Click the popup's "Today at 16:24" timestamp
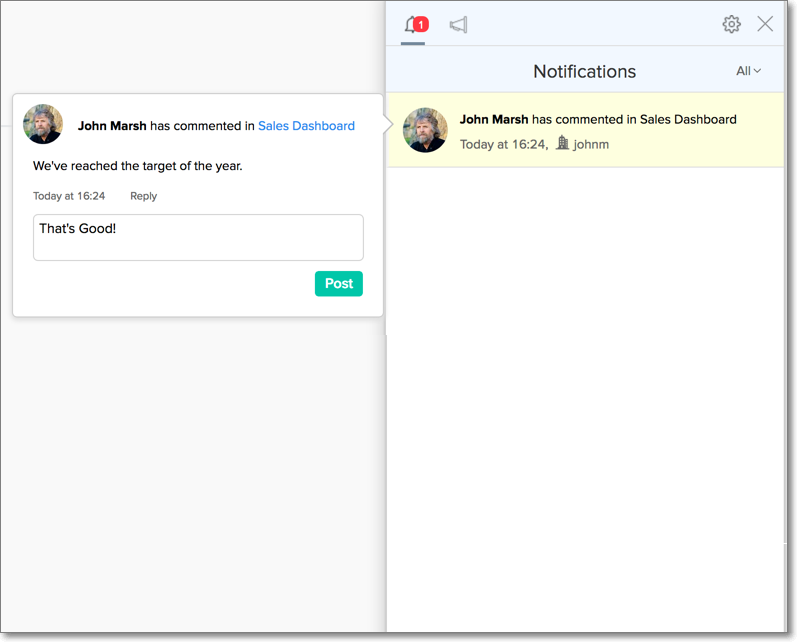This screenshot has width=797, height=642. (x=69, y=196)
